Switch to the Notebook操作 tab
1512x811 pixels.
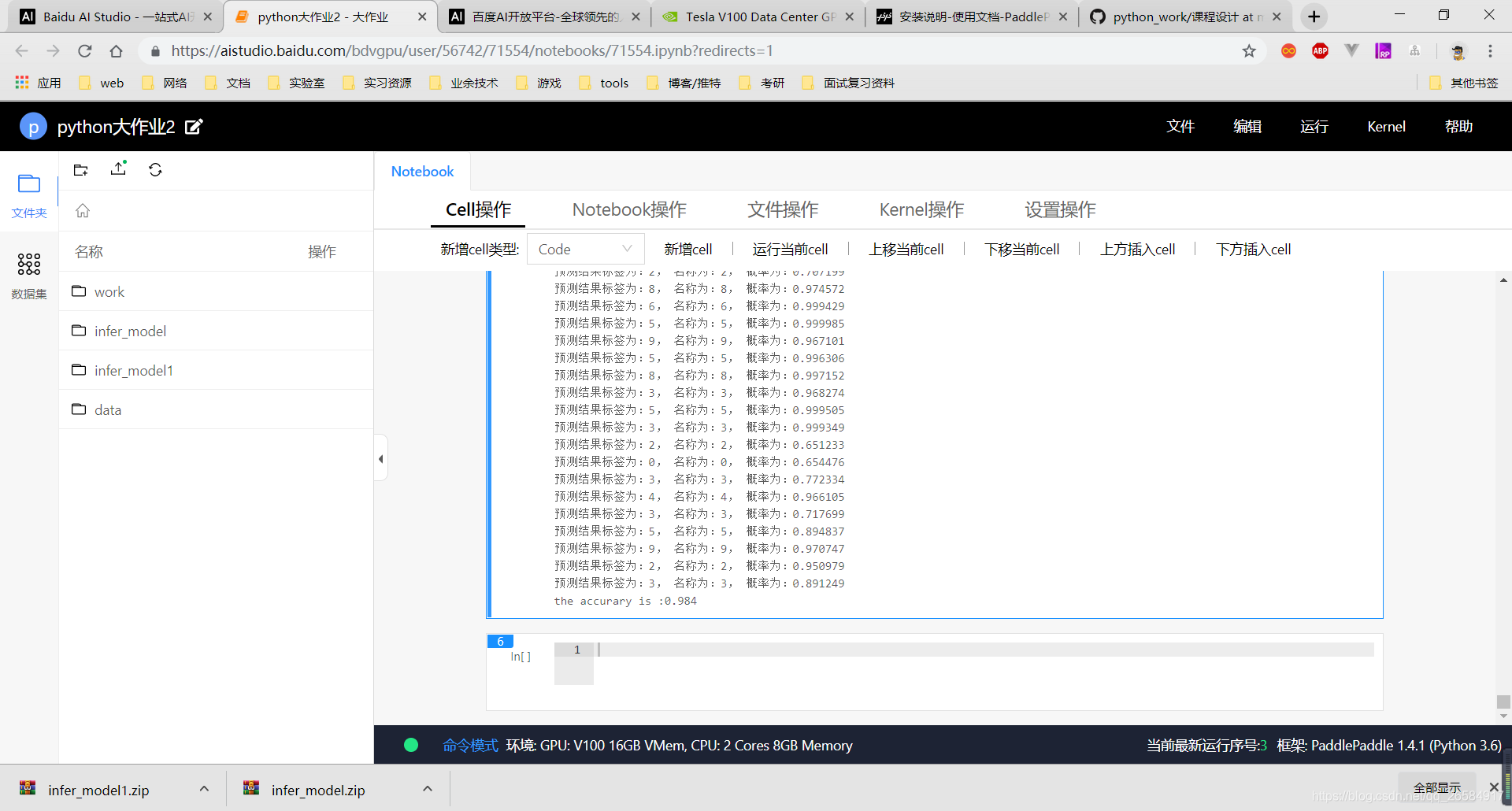click(629, 209)
